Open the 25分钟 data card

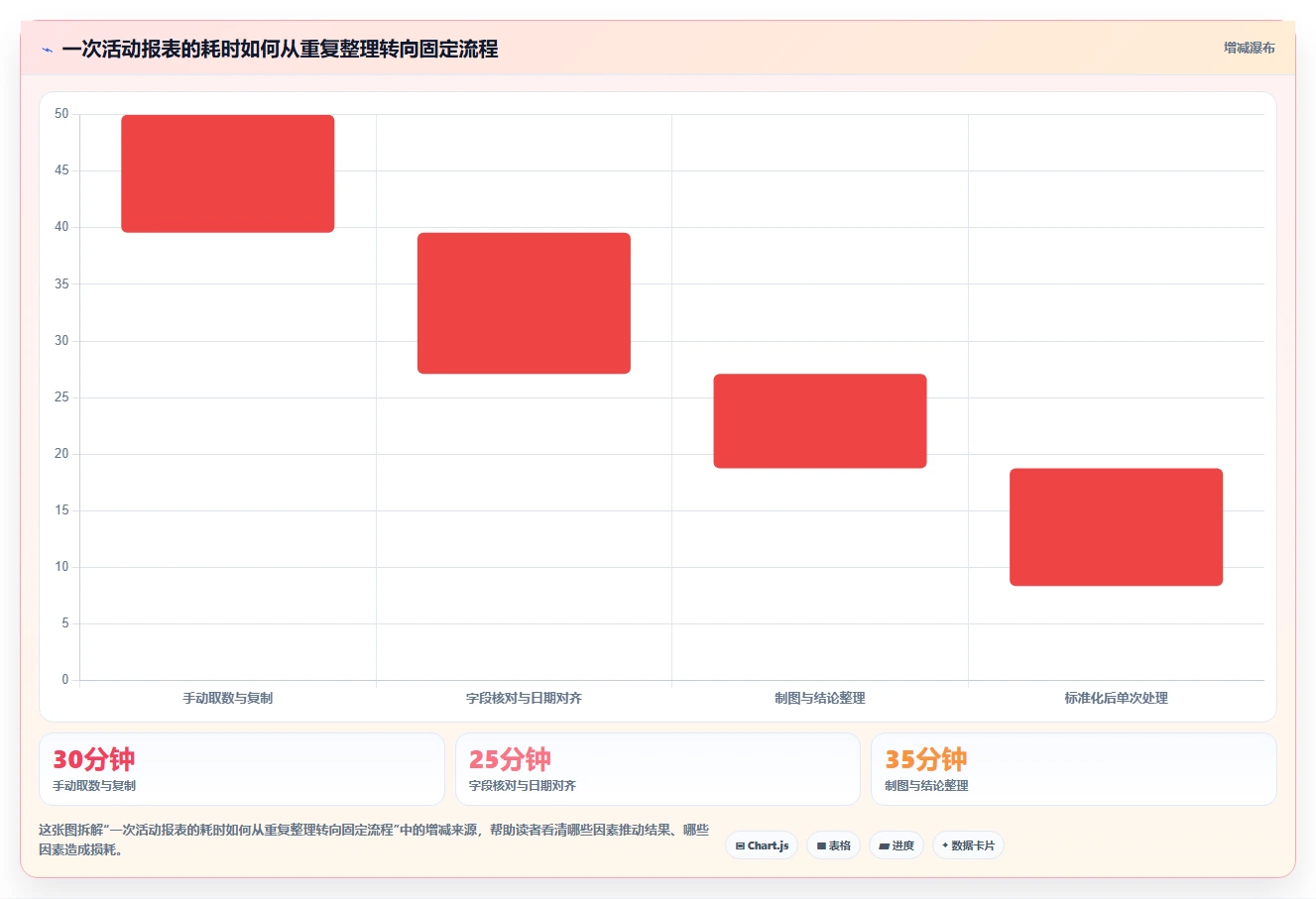point(658,769)
